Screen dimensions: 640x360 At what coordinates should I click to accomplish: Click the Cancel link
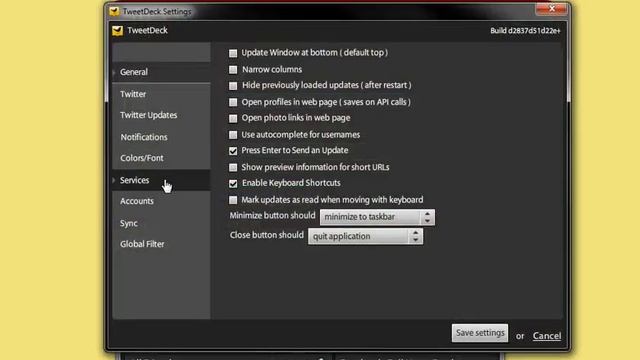[x=547, y=336]
